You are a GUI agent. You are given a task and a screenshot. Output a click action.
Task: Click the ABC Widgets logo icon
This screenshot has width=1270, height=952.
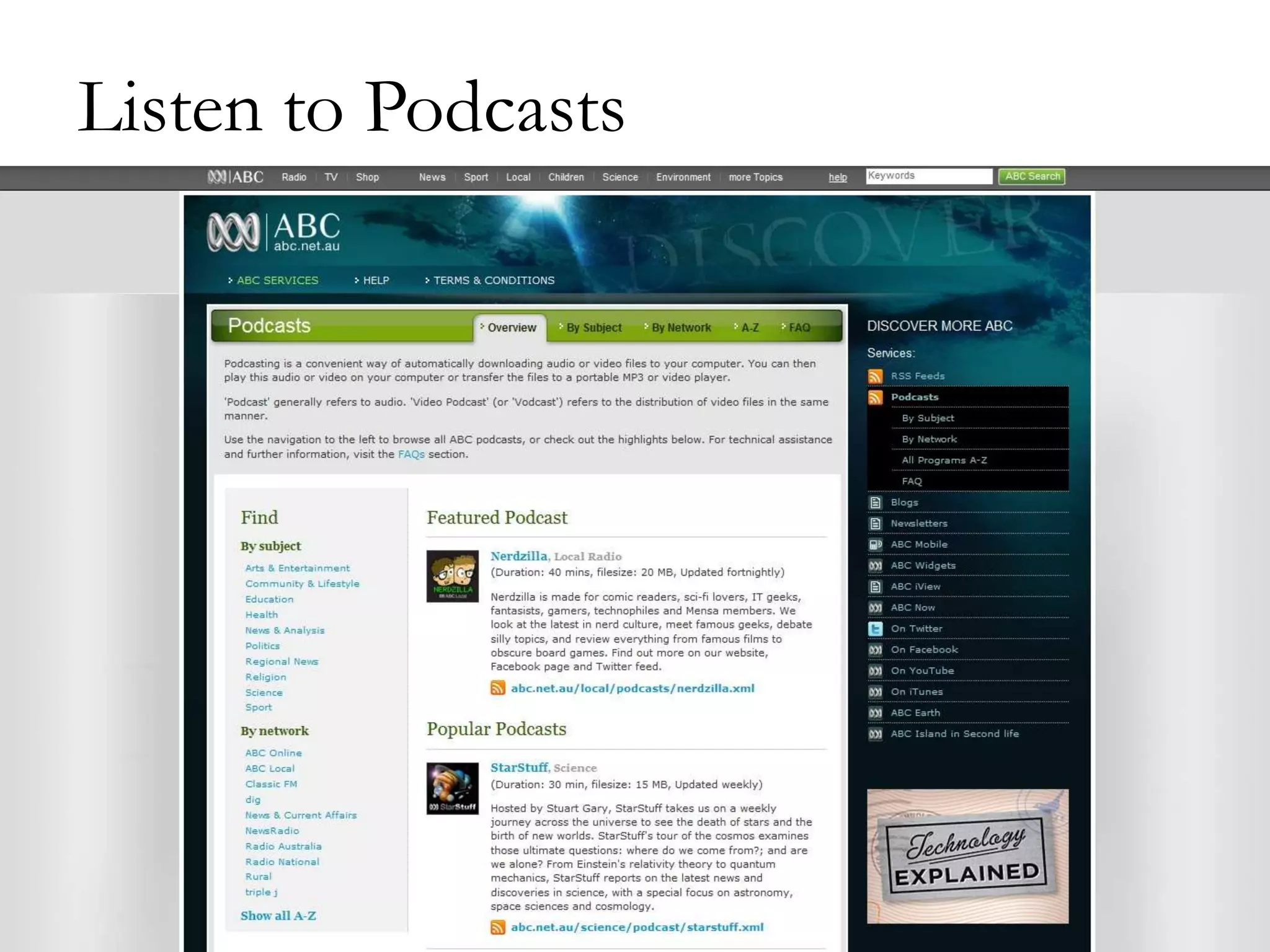tap(875, 566)
